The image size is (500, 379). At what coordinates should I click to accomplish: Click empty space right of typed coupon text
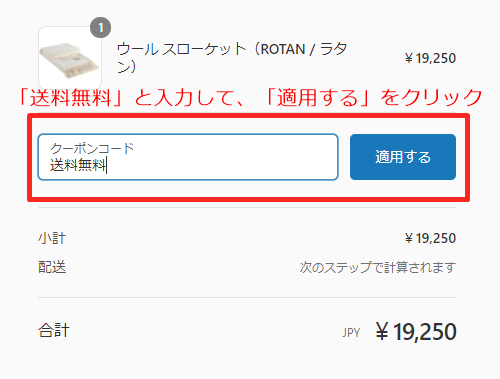coord(220,165)
